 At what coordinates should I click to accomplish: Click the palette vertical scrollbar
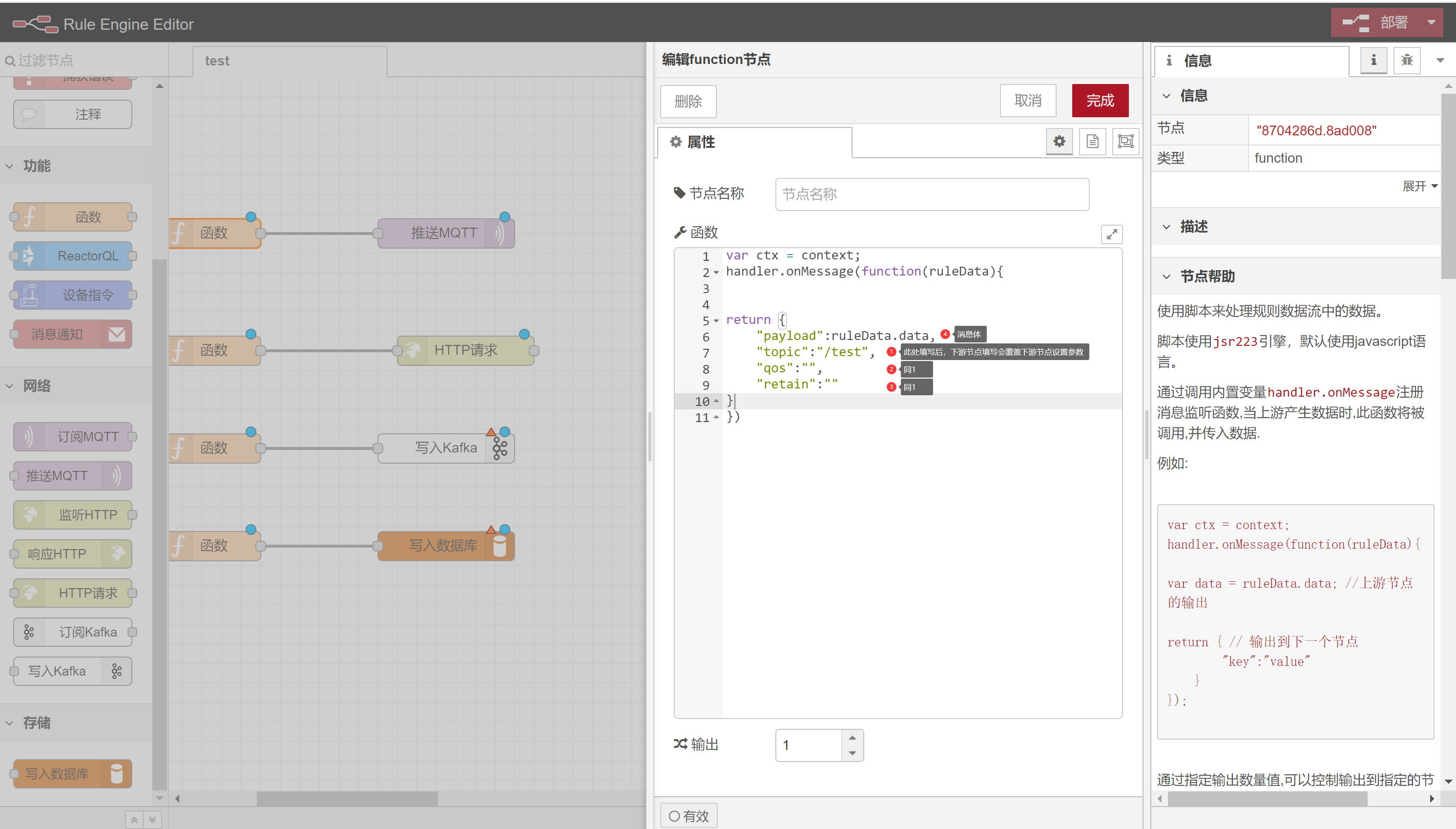click(x=159, y=524)
